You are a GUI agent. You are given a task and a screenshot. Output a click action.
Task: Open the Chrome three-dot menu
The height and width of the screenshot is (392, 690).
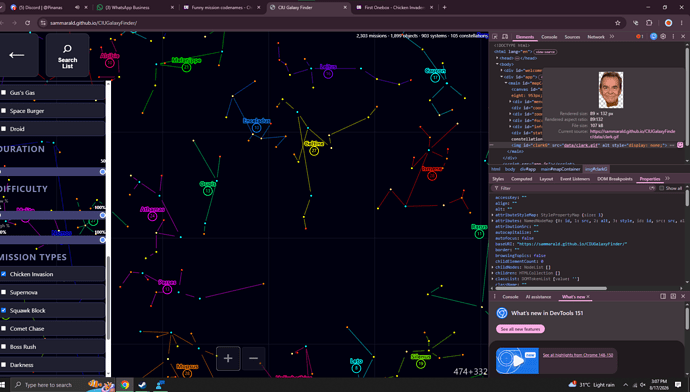(x=683, y=23)
